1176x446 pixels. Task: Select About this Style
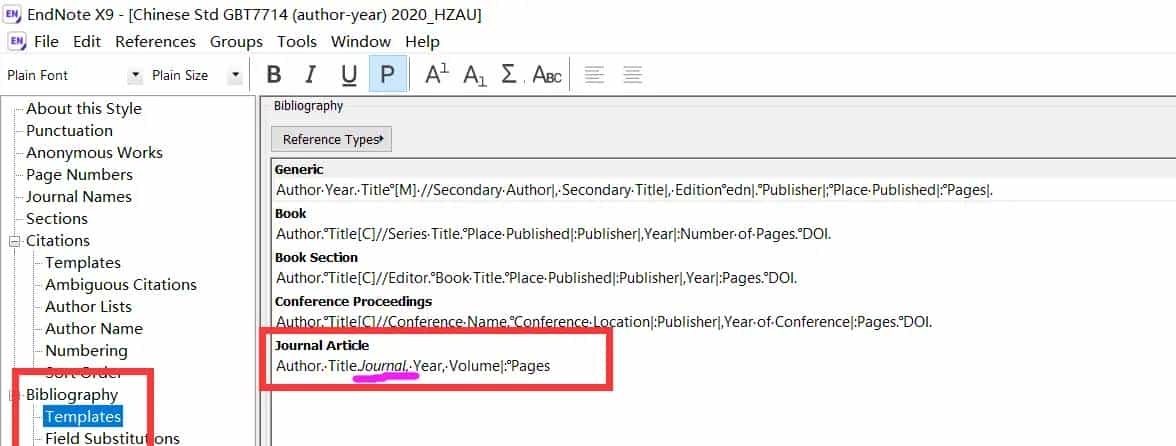click(84, 109)
